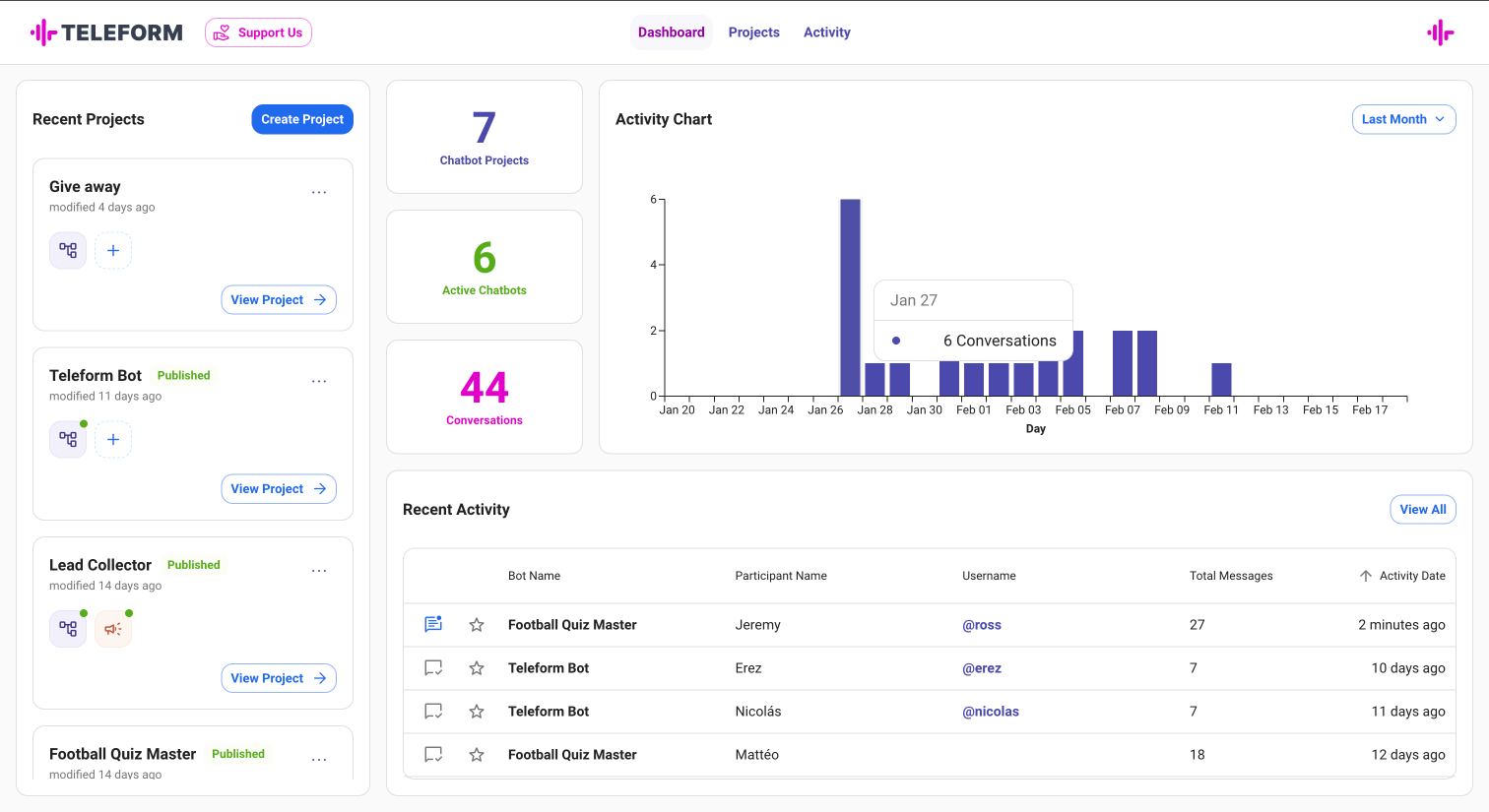
Task: Star Mattéo's Football Quiz Master conversation
Action: [477, 754]
